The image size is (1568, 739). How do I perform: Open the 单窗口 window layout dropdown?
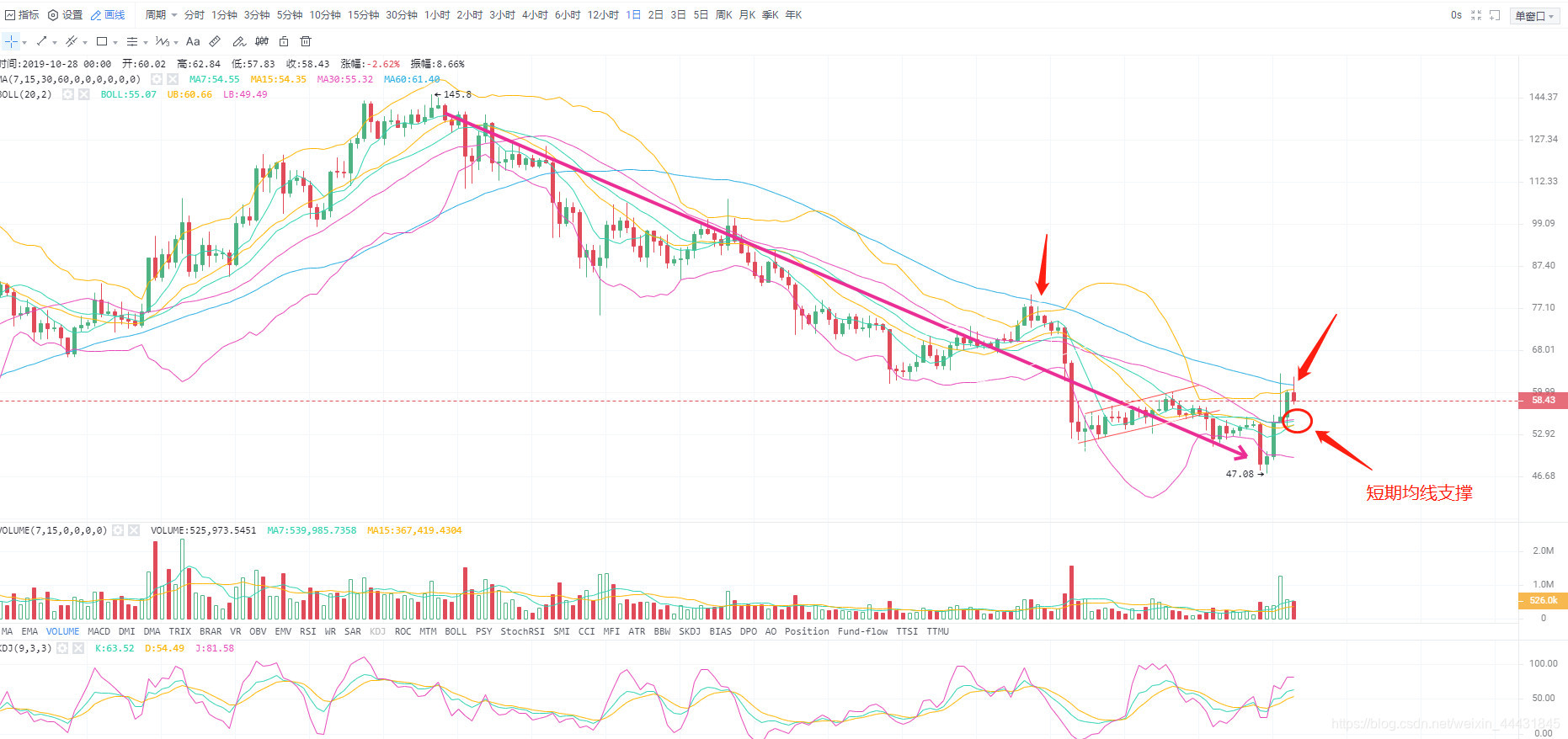tap(1534, 16)
